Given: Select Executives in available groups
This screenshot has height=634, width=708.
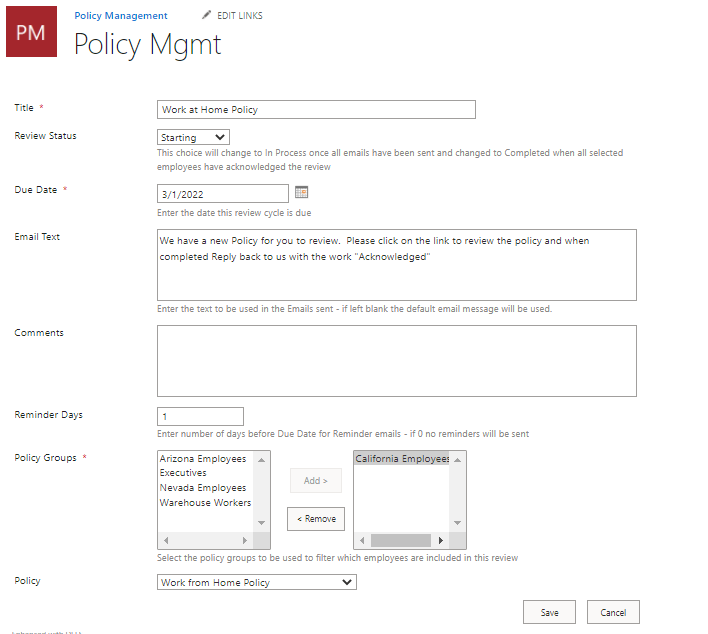Looking at the screenshot, I should (x=183, y=473).
